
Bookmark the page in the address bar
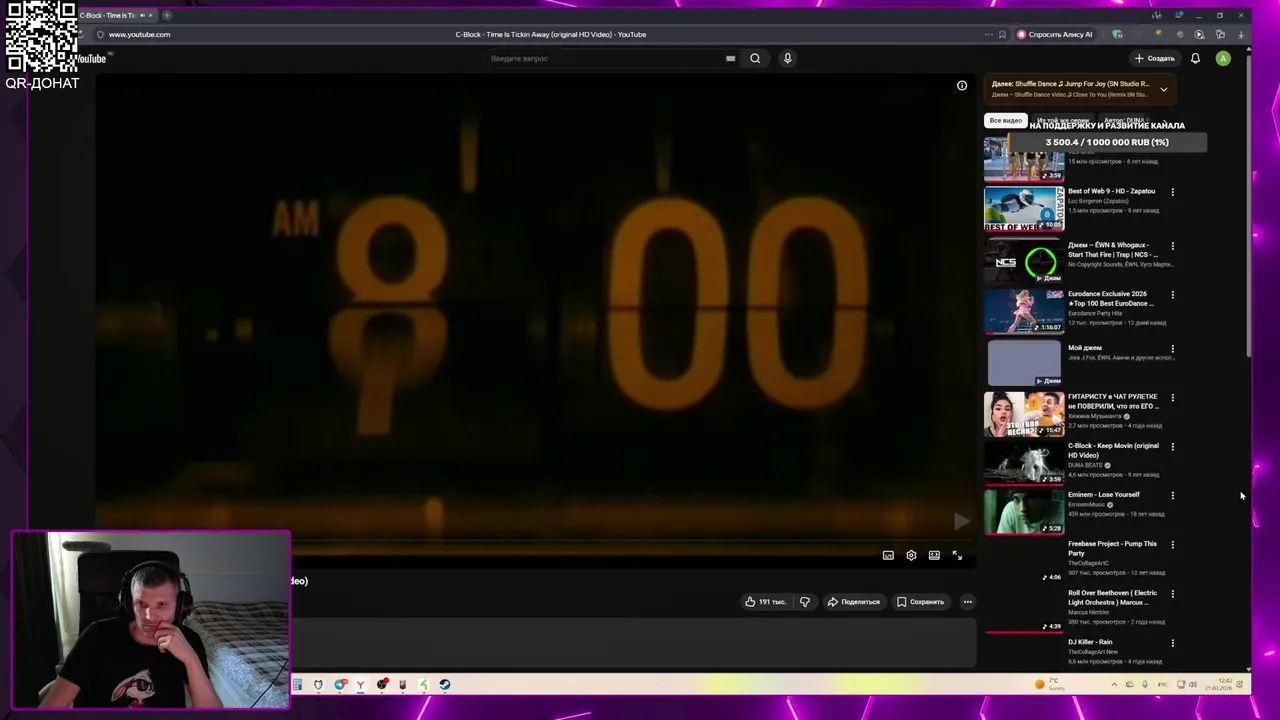tap(1002, 34)
